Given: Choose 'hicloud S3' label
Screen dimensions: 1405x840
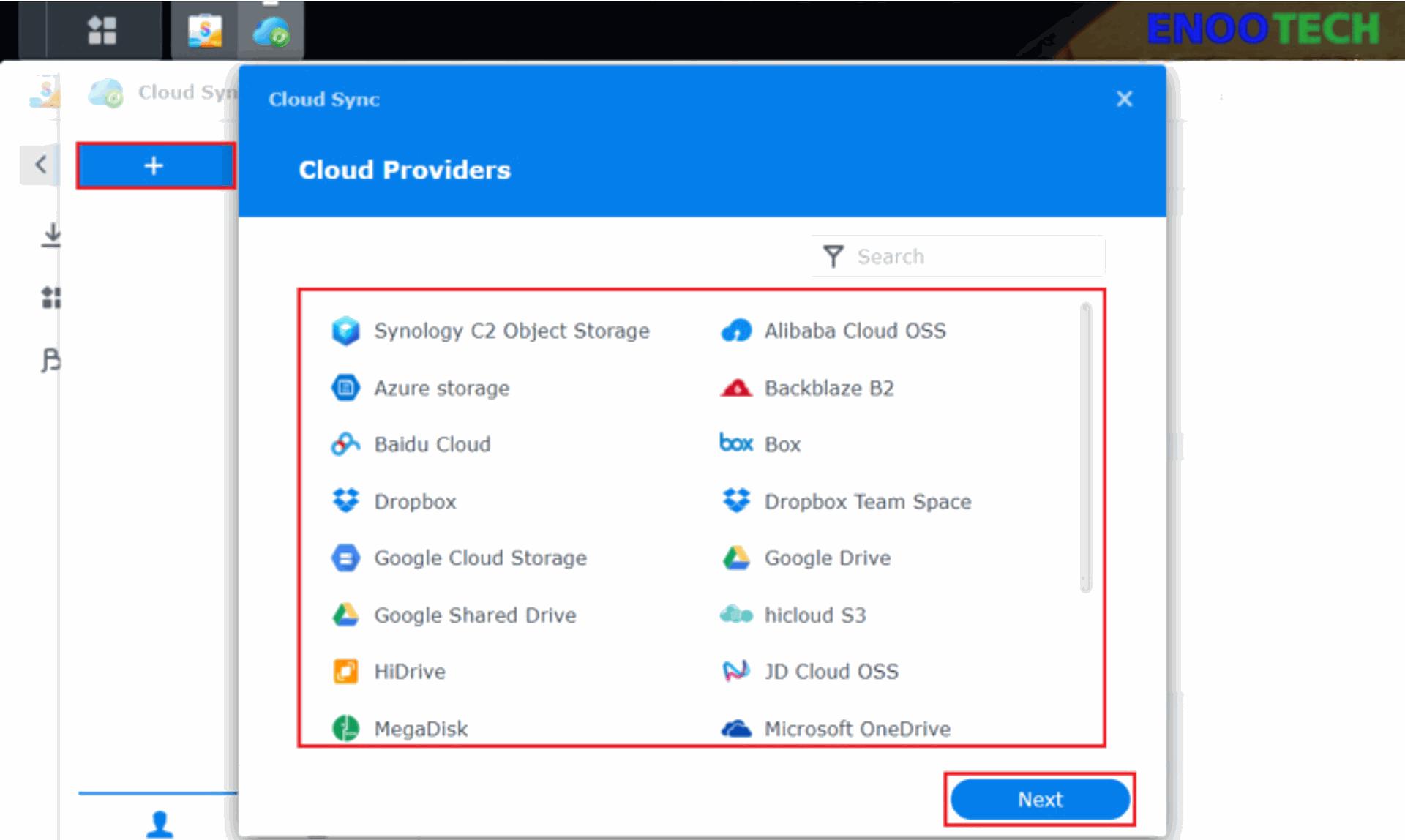Looking at the screenshot, I should [x=815, y=615].
